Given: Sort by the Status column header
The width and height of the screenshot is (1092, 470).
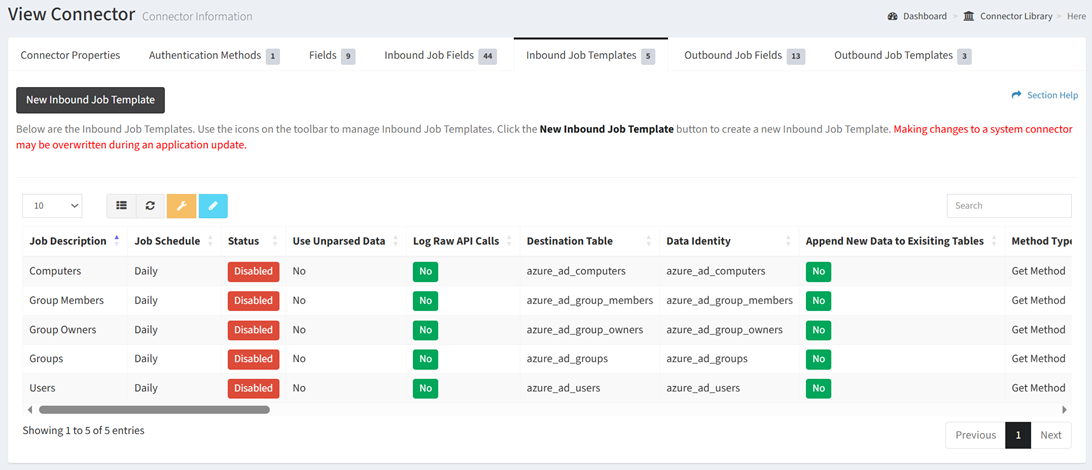Looking at the screenshot, I should click(x=244, y=241).
